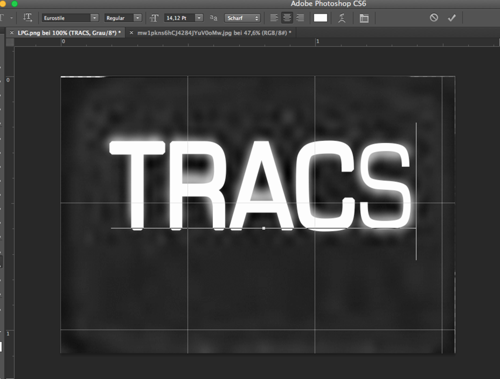Viewport: 500px width, 379px height.
Task: Open the Character and Paragraph panels
Action: click(x=364, y=18)
